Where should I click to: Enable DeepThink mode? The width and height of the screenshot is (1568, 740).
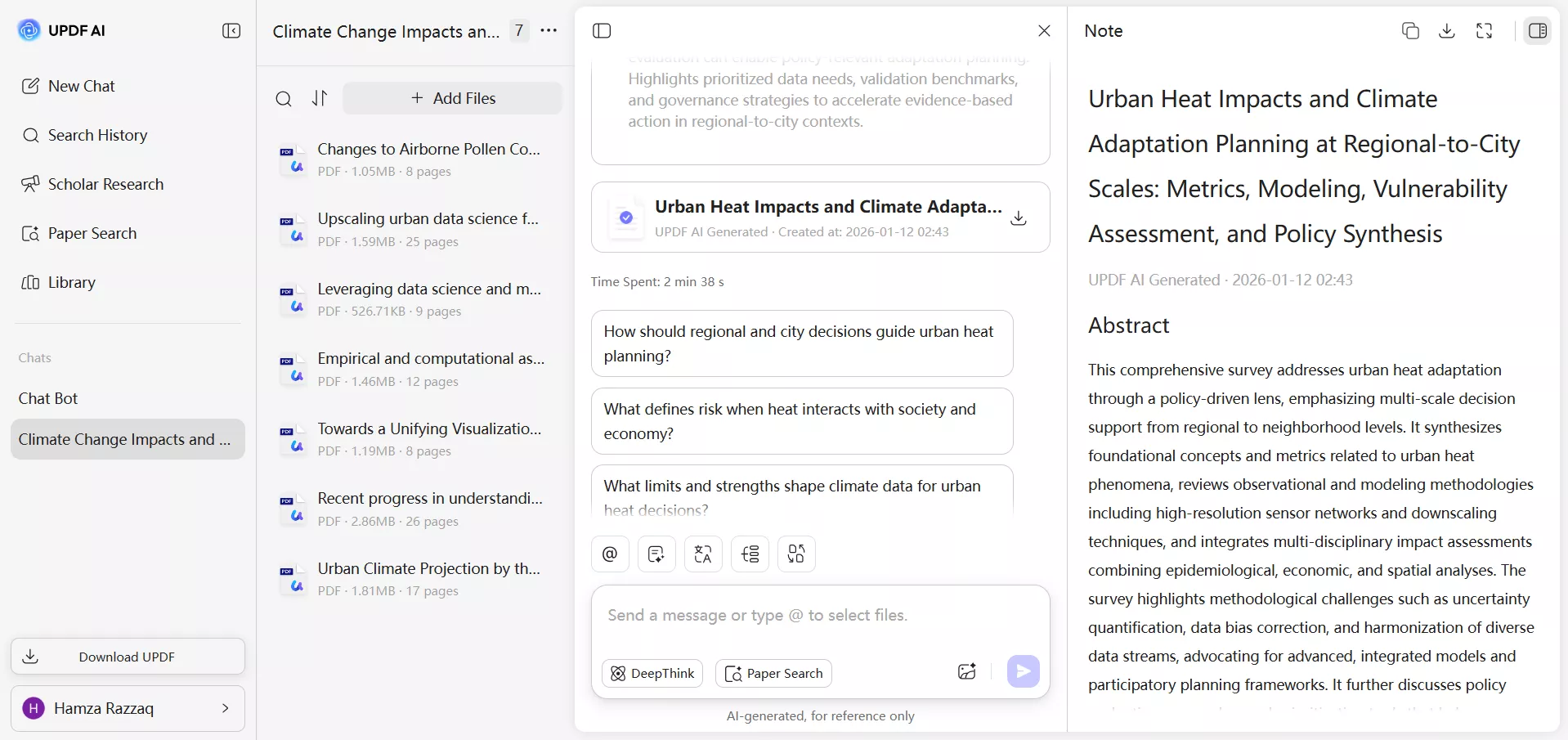pyautogui.click(x=652, y=674)
